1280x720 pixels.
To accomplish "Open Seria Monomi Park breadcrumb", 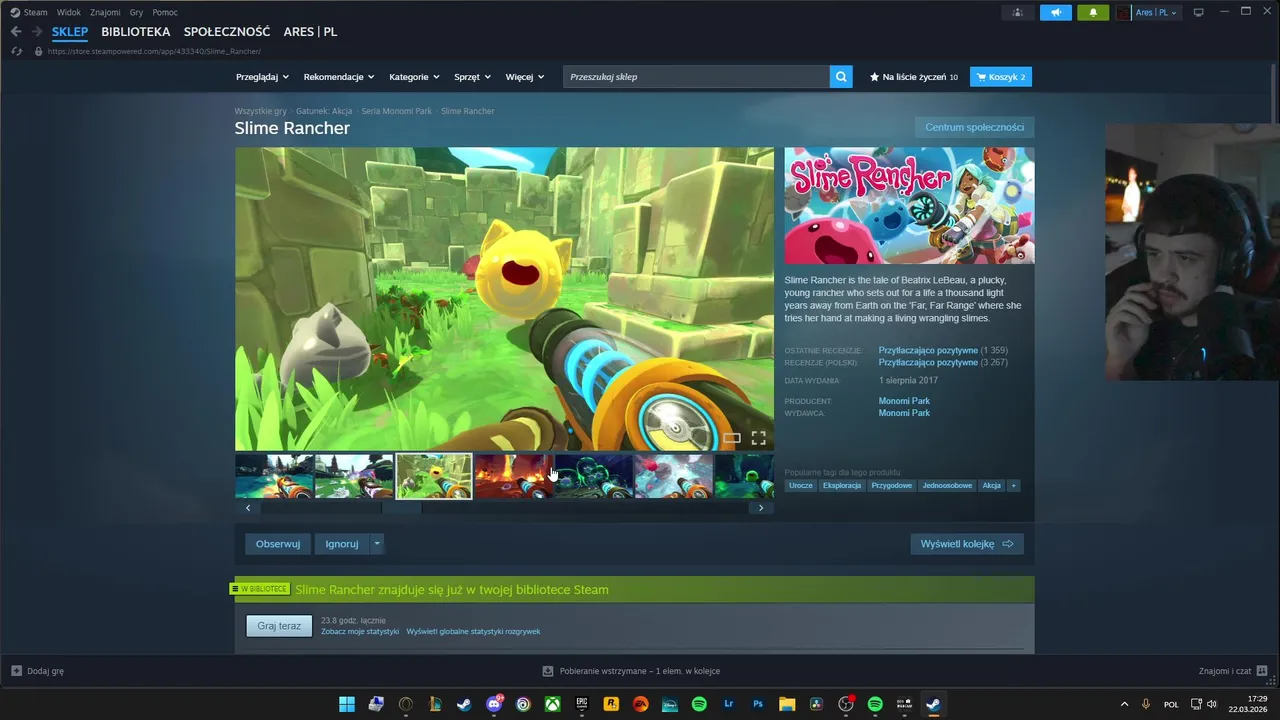I will (397, 111).
